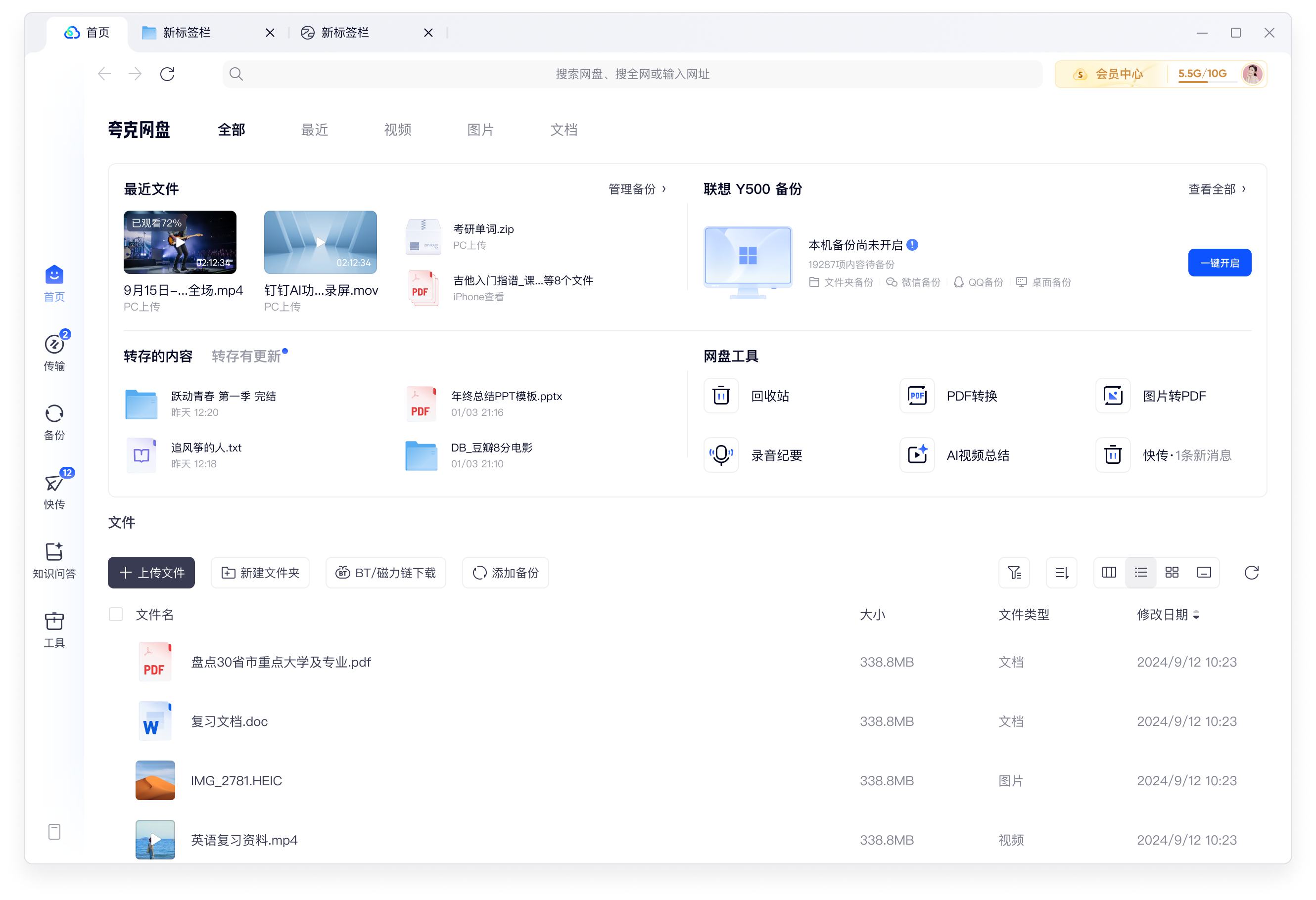Image resolution: width=1316 pixels, height=900 pixels.
Task: Expand 查看全部 chevron link
Action: 1217,189
